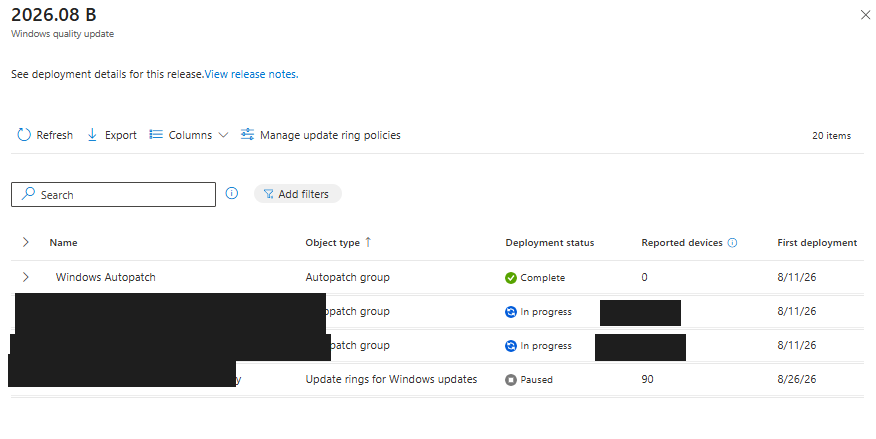Click the 2026.08 B title heading
876x439 pixels.
[x=54, y=15]
